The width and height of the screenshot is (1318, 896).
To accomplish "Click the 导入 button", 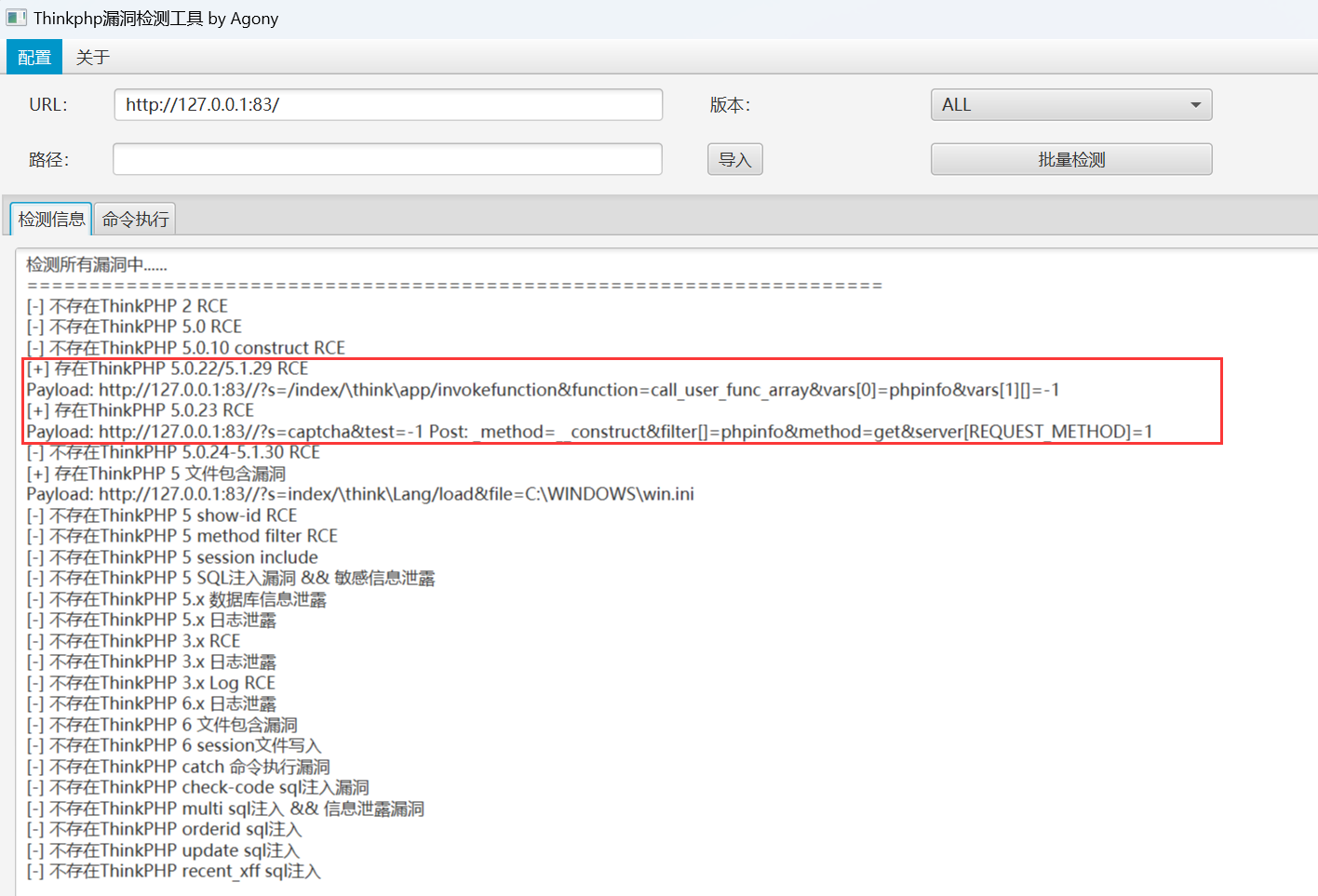I will click(x=735, y=159).
